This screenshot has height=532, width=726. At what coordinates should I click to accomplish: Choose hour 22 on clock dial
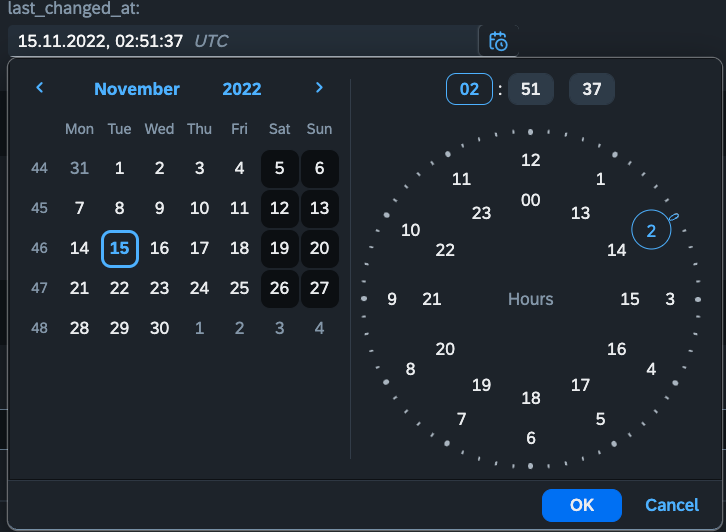pyautogui.click(x=445, y=250)
